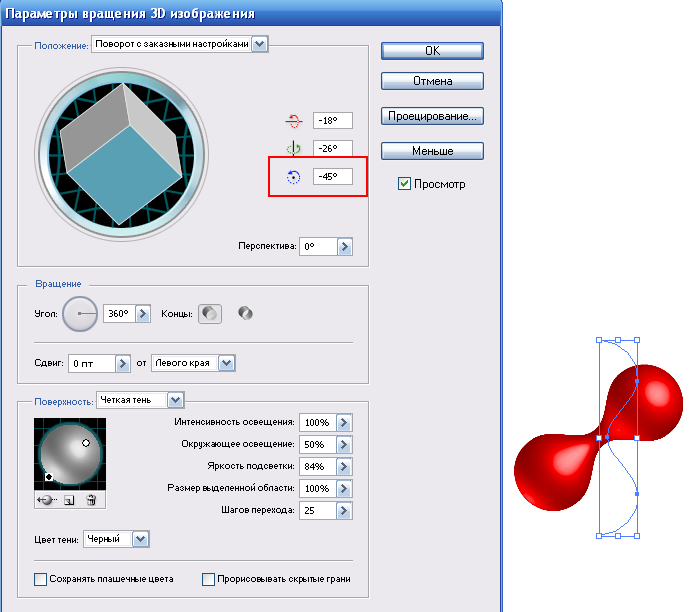The width and height of the screenshot is (690, 612).
Task: Move selected light to back icon
Action: (x=47, y=500)
